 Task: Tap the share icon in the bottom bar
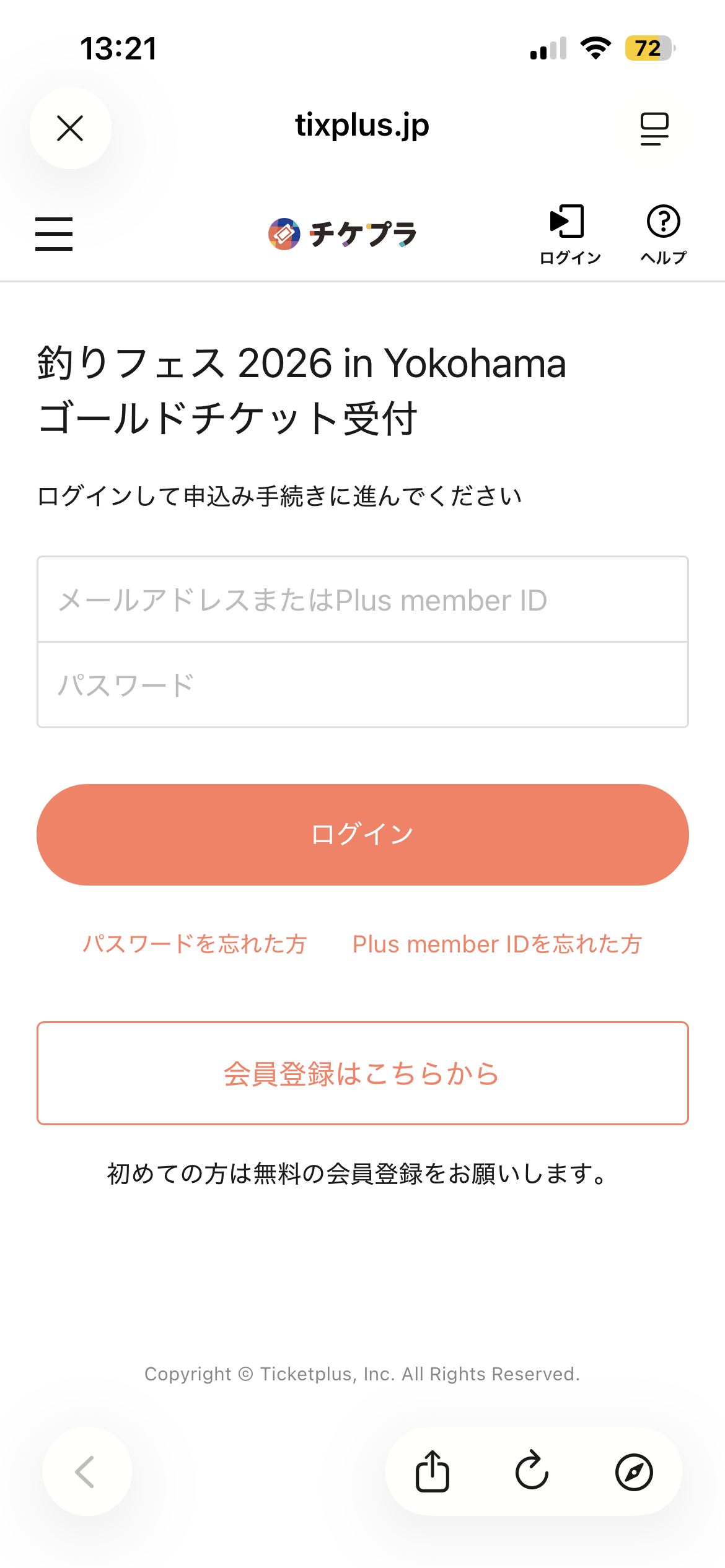click(432, 1471)
